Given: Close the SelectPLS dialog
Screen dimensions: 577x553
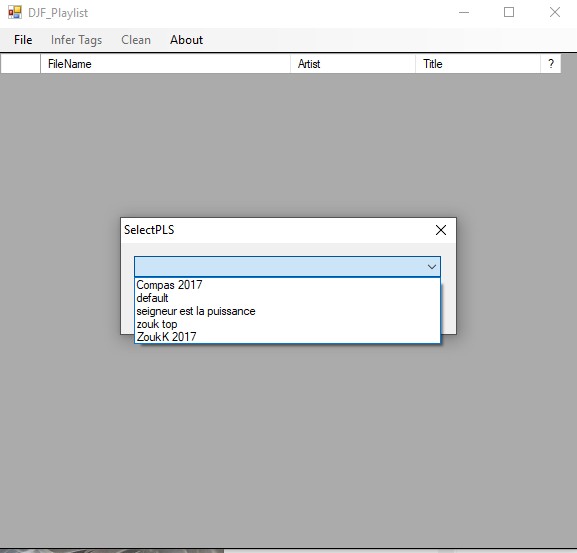Looking at the screenshot, I should (440, 230).
